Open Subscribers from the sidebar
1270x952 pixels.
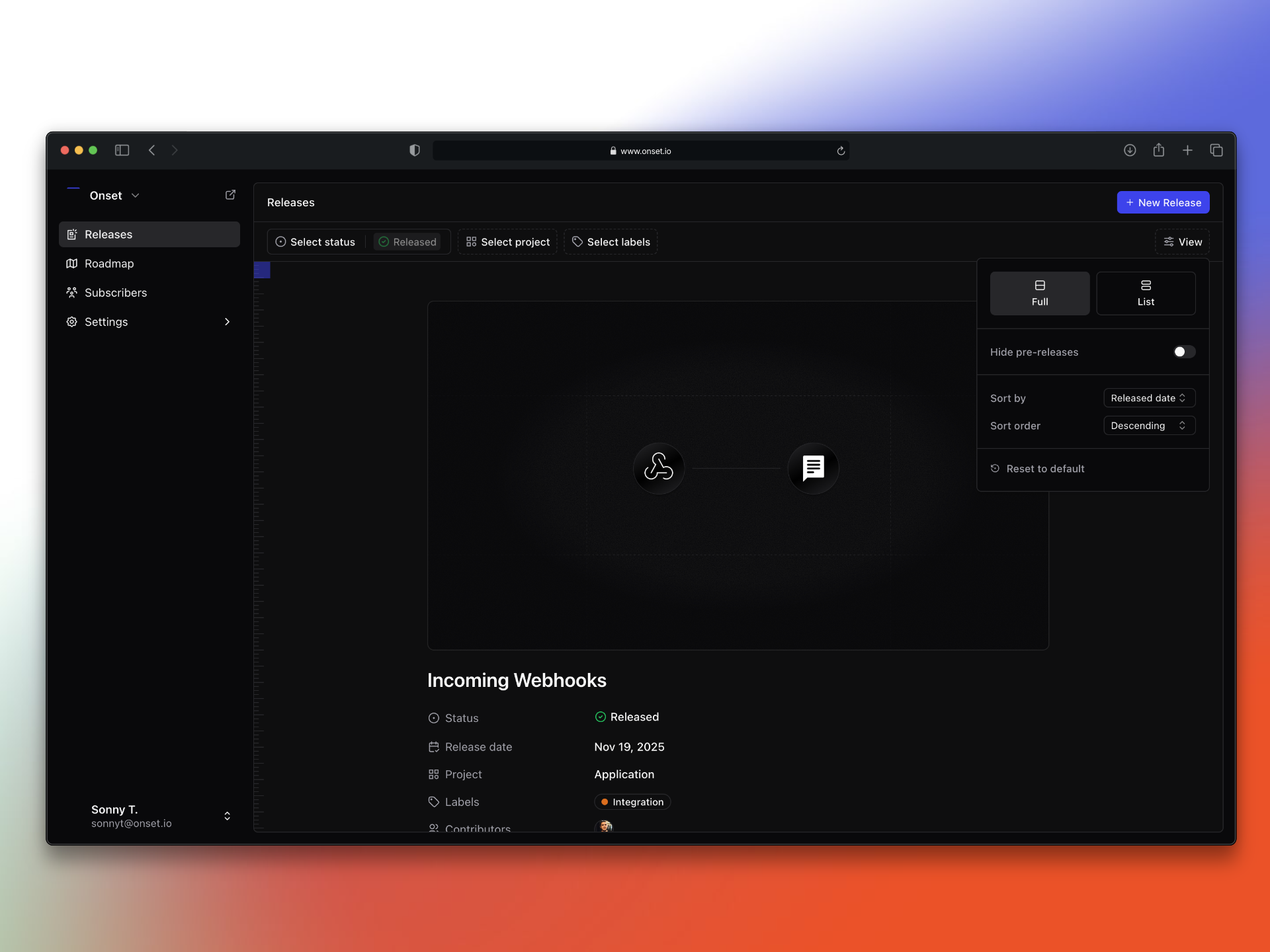click(x=116, y=292)
